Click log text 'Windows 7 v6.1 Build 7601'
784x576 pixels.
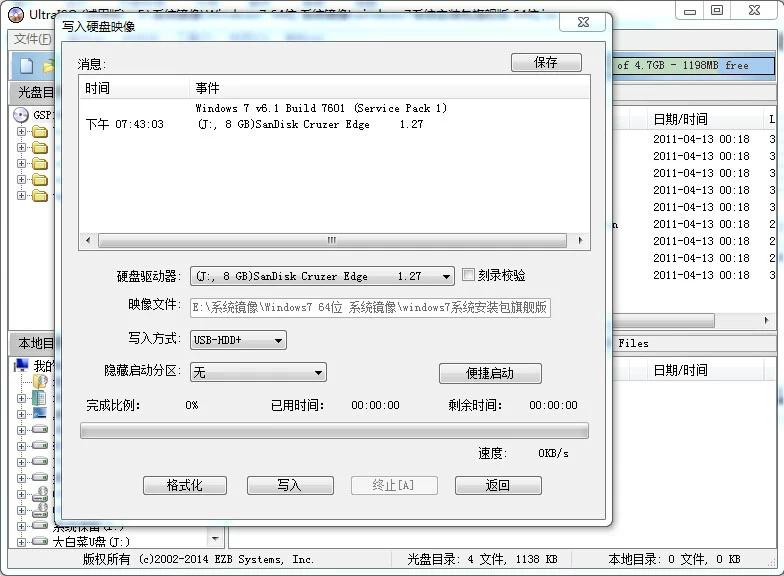coord(270,108)
